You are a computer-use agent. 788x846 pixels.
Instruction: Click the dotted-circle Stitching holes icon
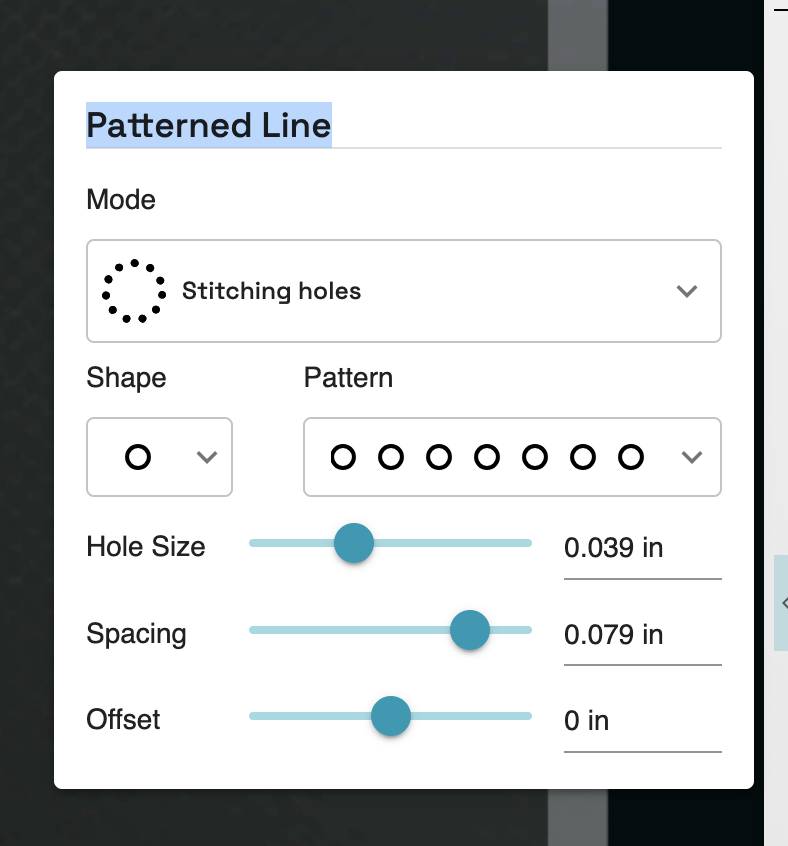point(134,291)
